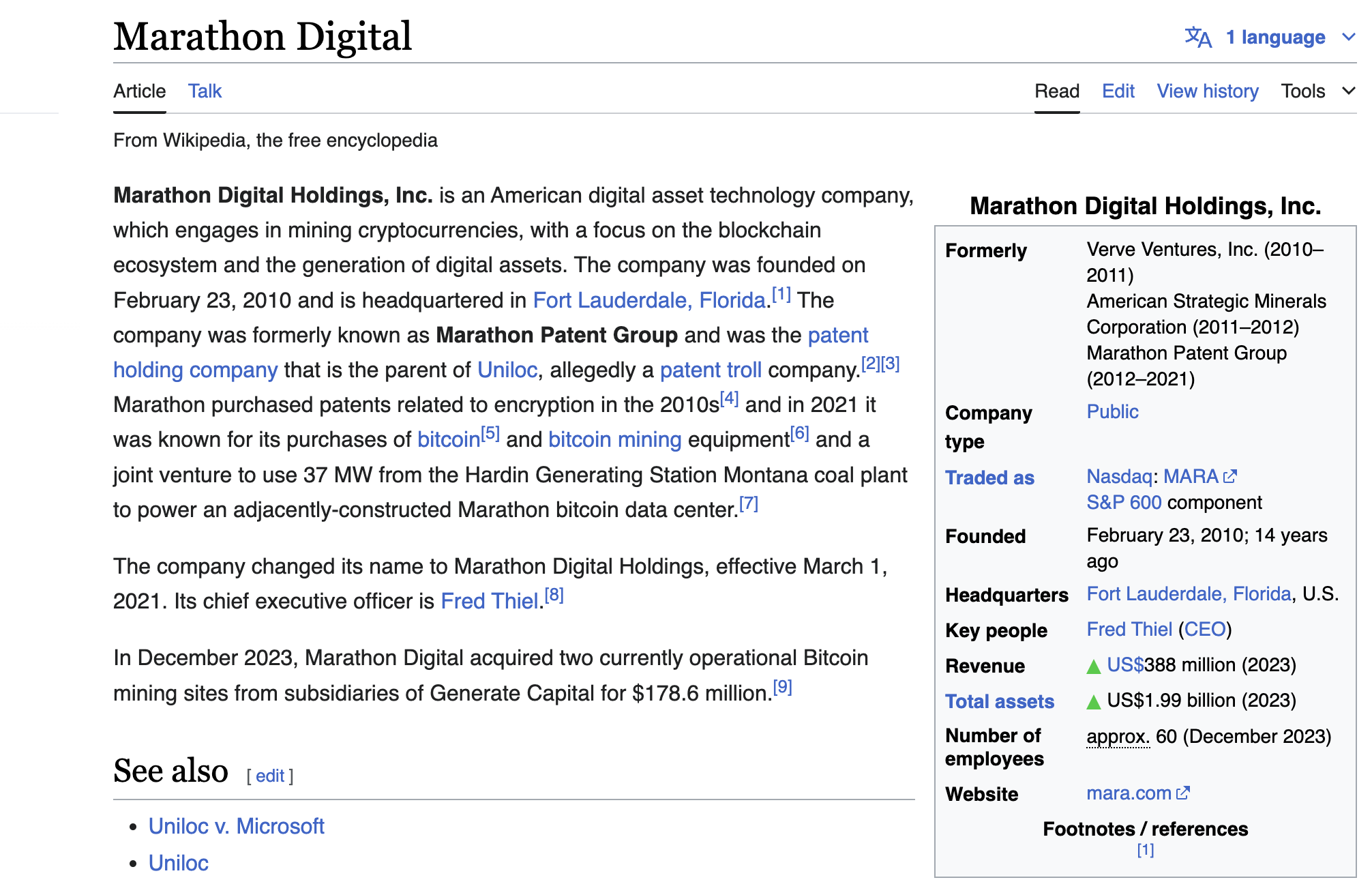Image resolution: width=1372 pixels, height=895 pixels.
Task: Click the green revenue increase triangle
Action: (1094, 666)
